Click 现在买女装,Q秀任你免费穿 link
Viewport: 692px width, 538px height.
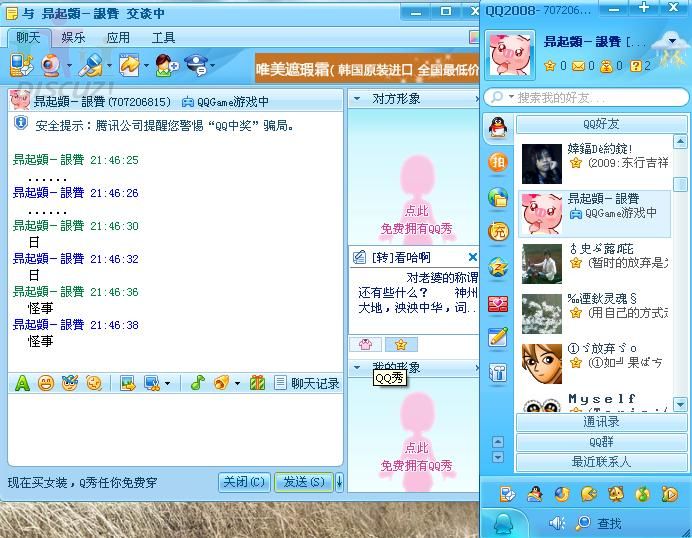click(x=82, y=482)
